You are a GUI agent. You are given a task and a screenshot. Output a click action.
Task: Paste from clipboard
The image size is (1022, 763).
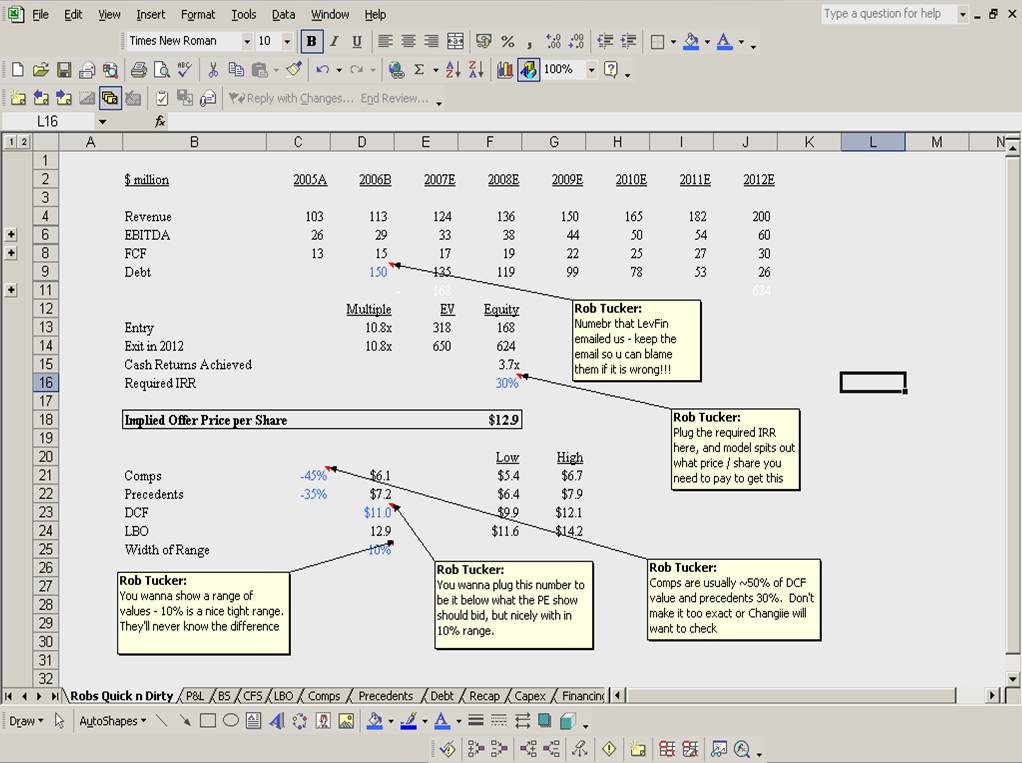[x=259, y=70]
